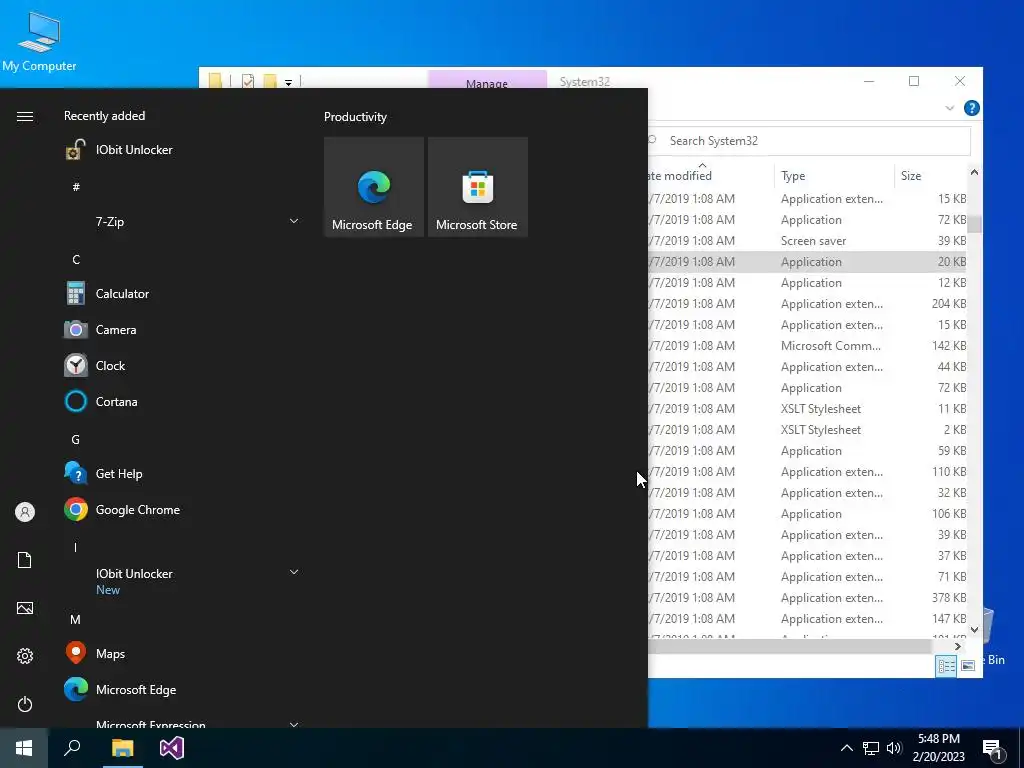
Task: Open the taskbar clock and date
Action: (x=938, y=748)
